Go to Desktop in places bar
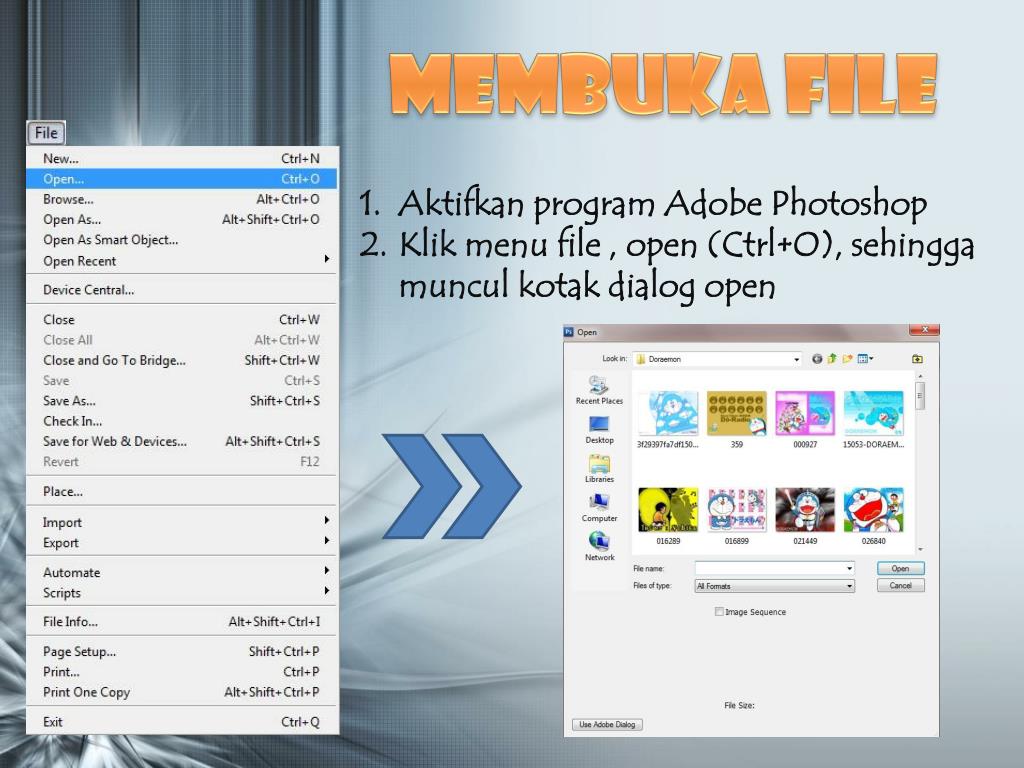The height and width of the screenshot is (768, 1024). (599, 430)
